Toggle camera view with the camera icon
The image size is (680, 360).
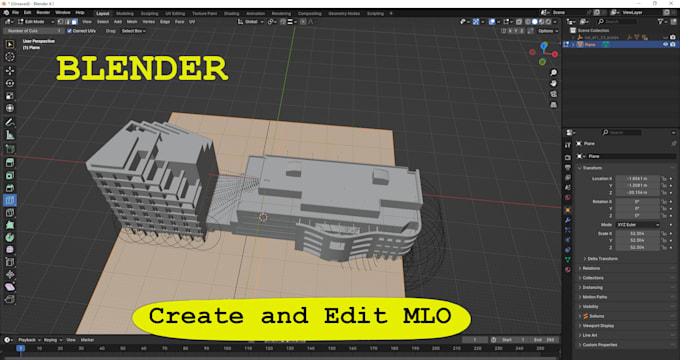pyautogui.click(x=553, y=94)
